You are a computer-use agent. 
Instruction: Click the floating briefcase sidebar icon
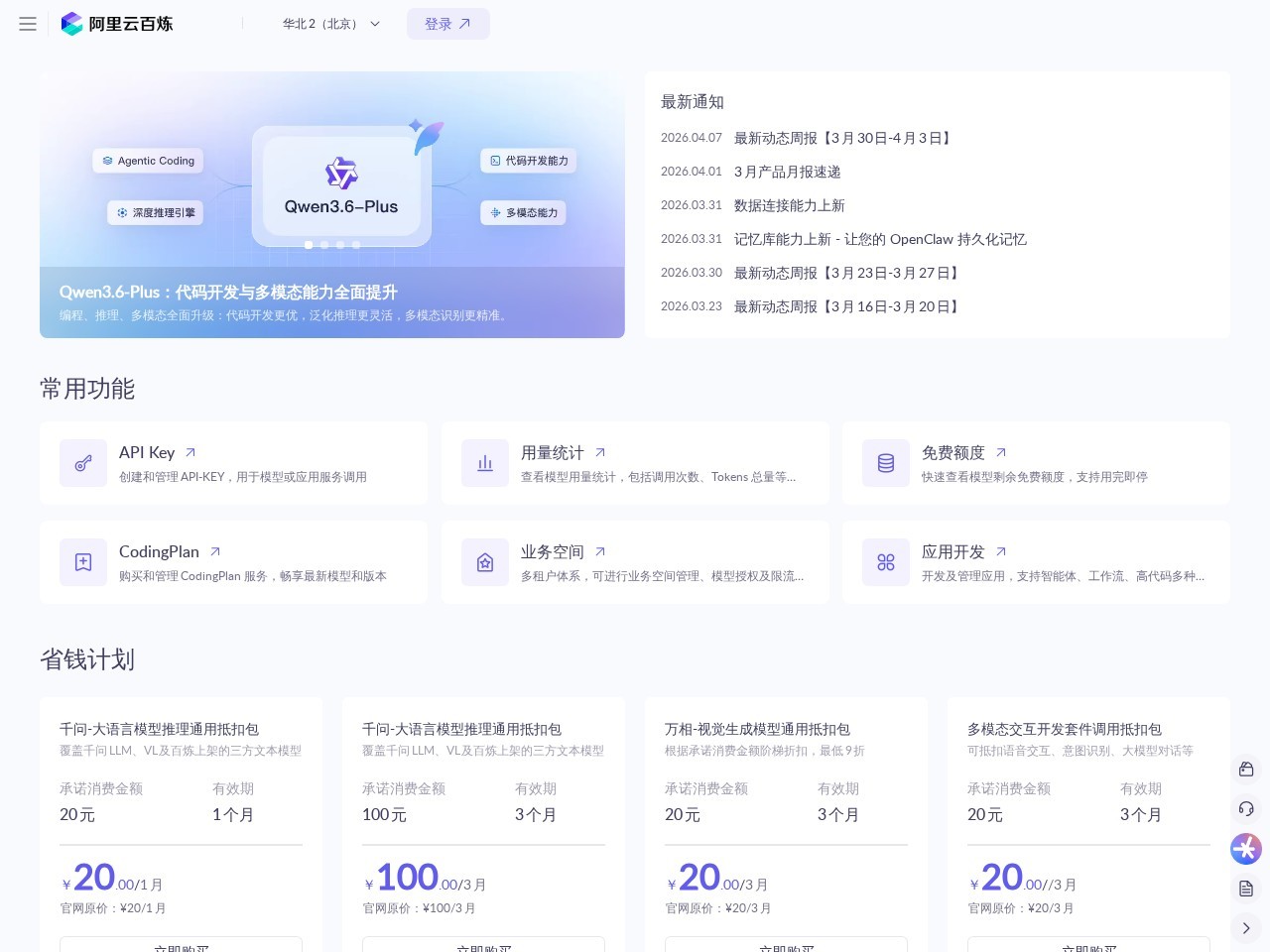click(1246, 769)
